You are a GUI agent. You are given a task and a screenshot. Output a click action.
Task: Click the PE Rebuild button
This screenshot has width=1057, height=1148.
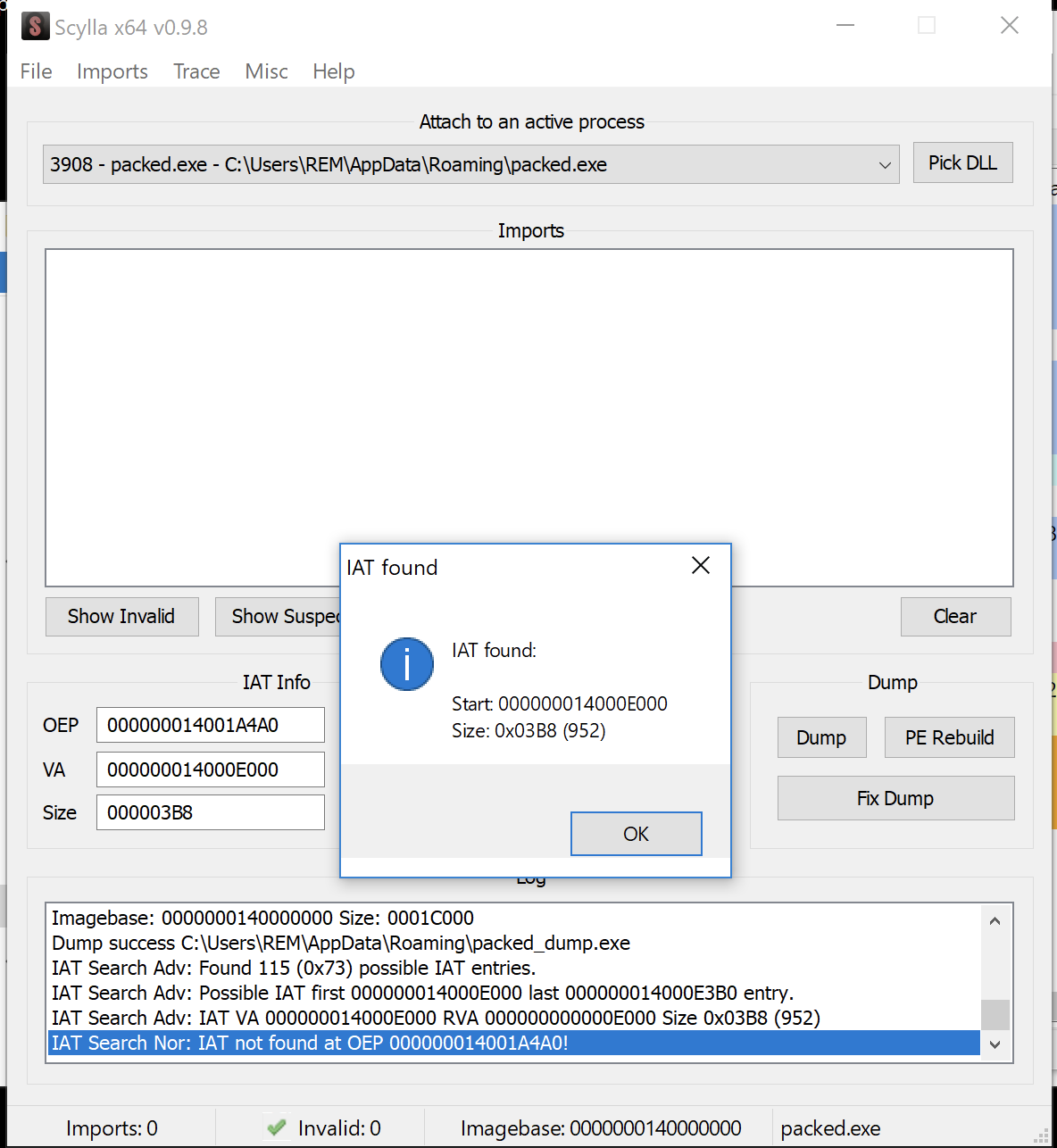click(949, 737)
